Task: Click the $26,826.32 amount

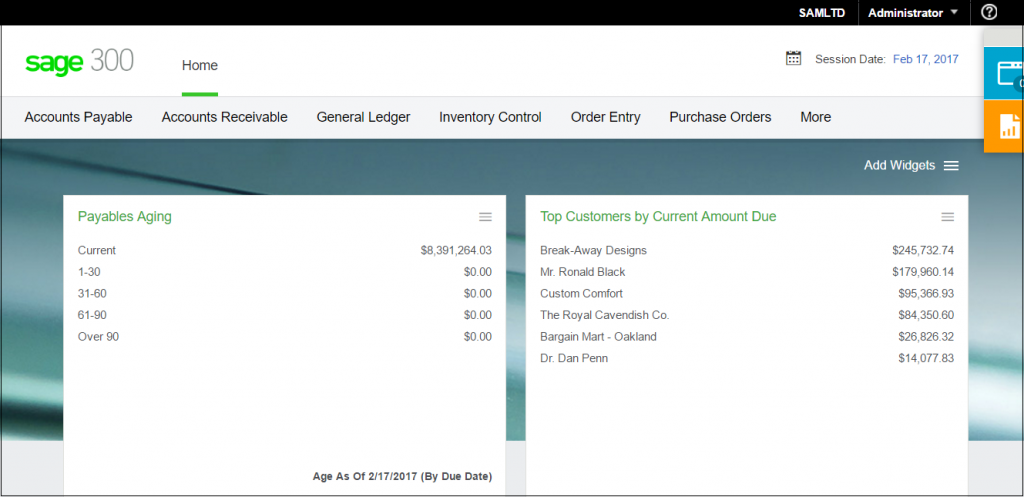Action: (x=926, y=337)
